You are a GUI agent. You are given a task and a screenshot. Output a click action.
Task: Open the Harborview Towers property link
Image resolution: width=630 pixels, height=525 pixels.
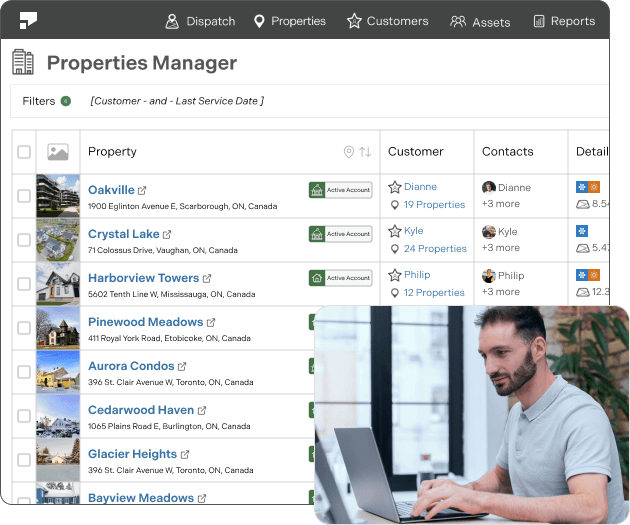[143, 278]
